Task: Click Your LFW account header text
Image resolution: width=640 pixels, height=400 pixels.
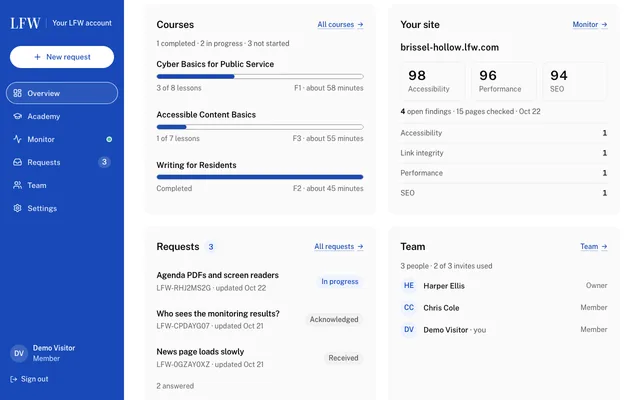Action: coord(82,23)
